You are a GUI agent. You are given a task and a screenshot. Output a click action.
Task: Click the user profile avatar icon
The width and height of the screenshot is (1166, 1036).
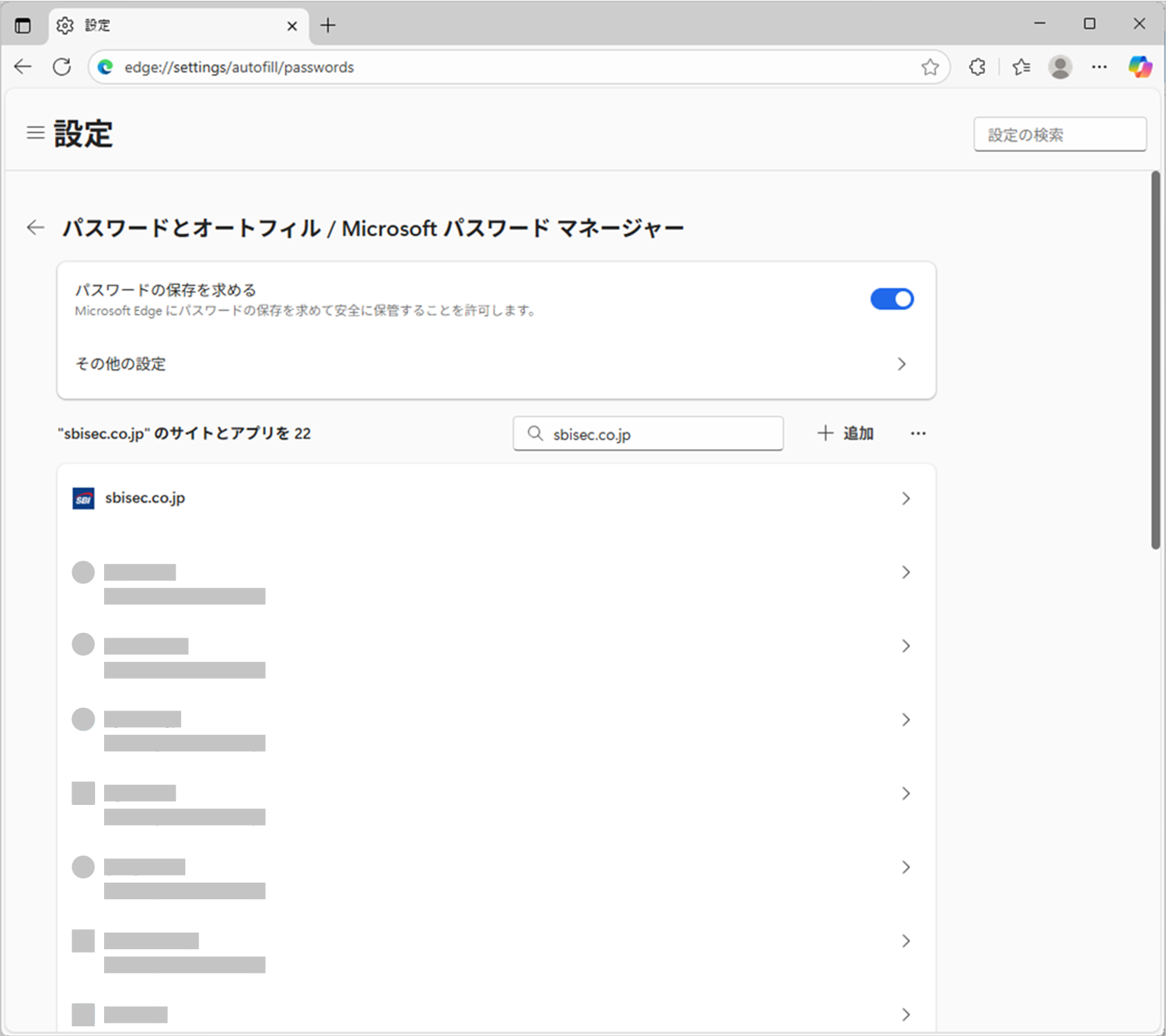(1060, 67)
